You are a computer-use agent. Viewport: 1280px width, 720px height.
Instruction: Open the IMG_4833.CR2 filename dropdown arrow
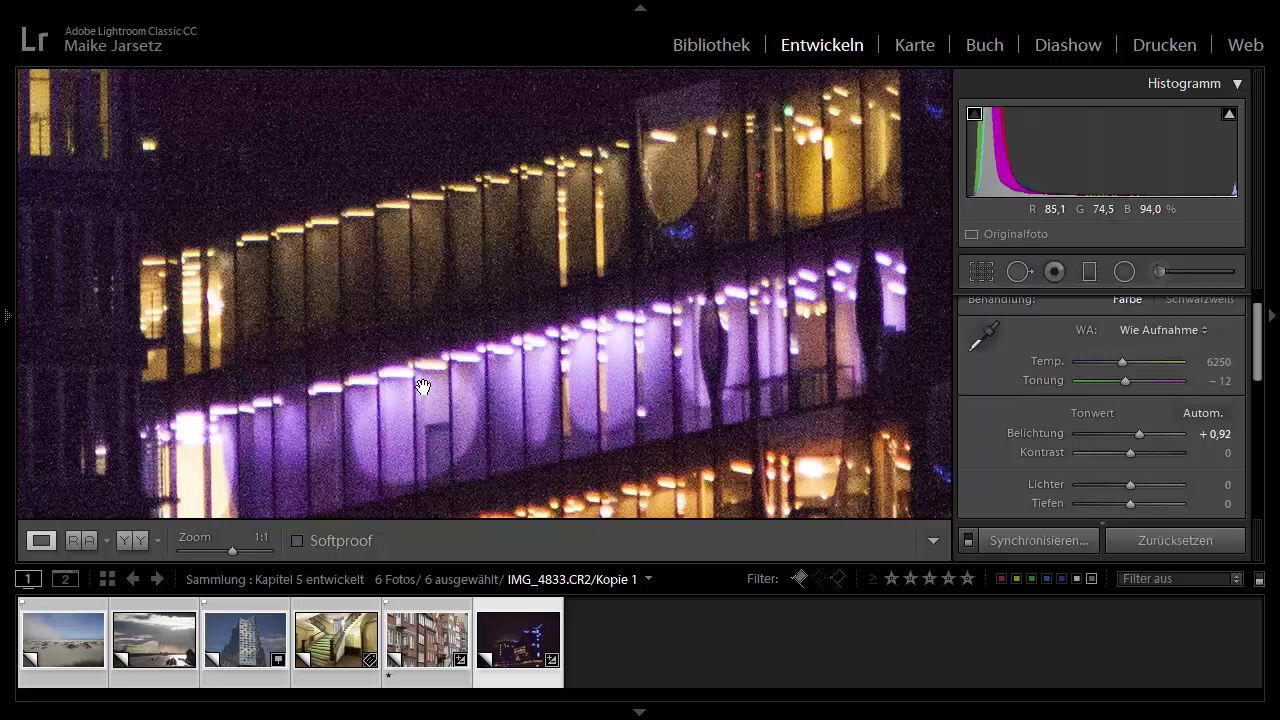click(648, 579)
